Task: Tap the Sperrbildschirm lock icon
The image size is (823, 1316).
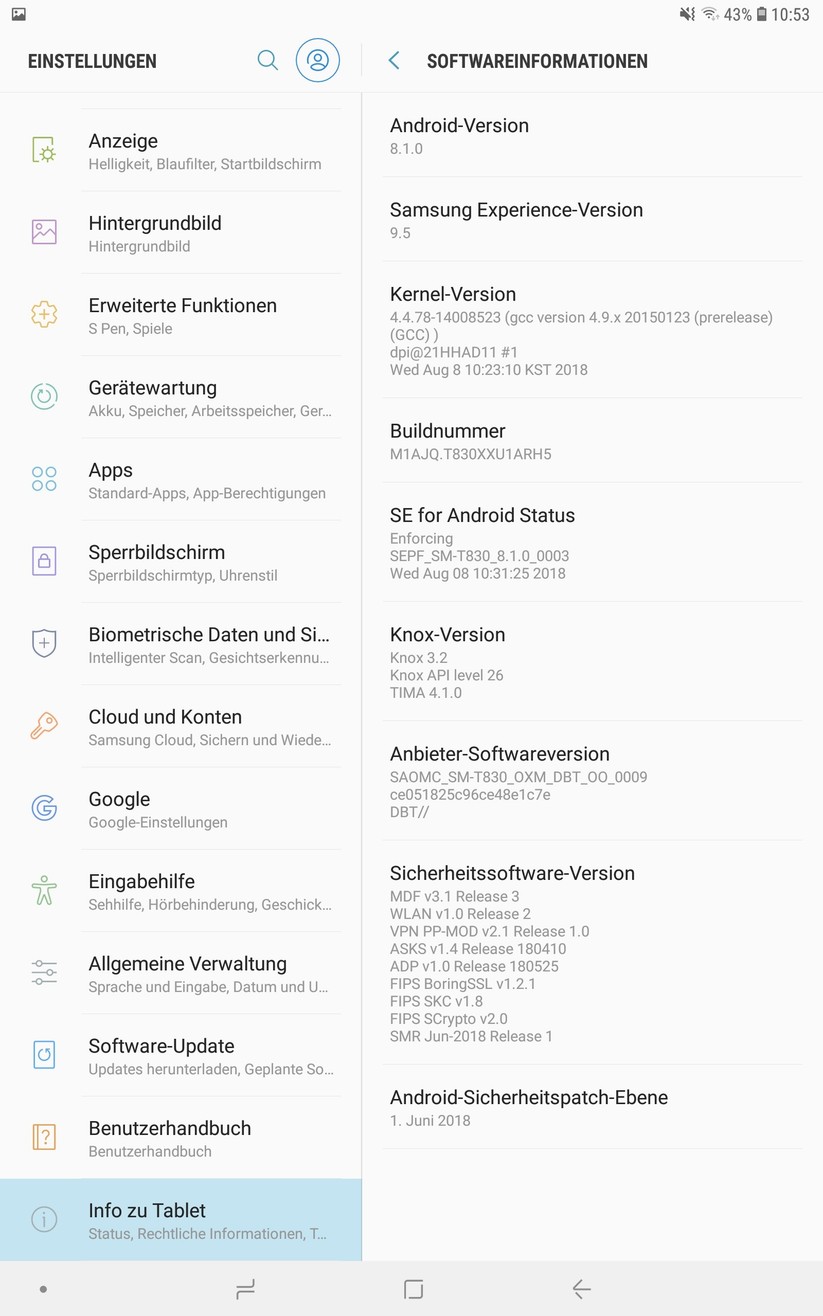Action: pyautogui.click(x=44, y=561)
